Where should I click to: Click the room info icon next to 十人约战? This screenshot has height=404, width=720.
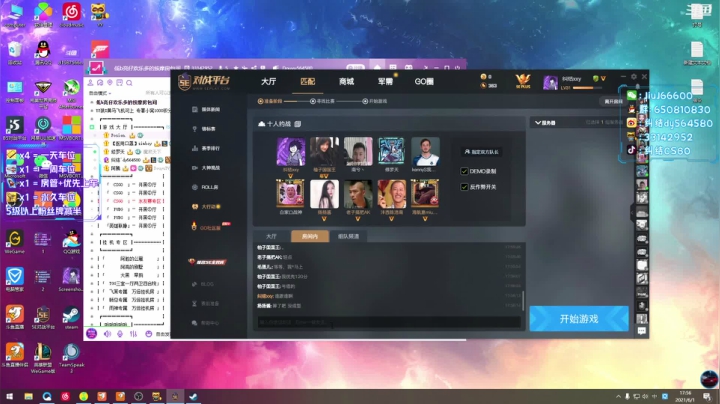298,124
